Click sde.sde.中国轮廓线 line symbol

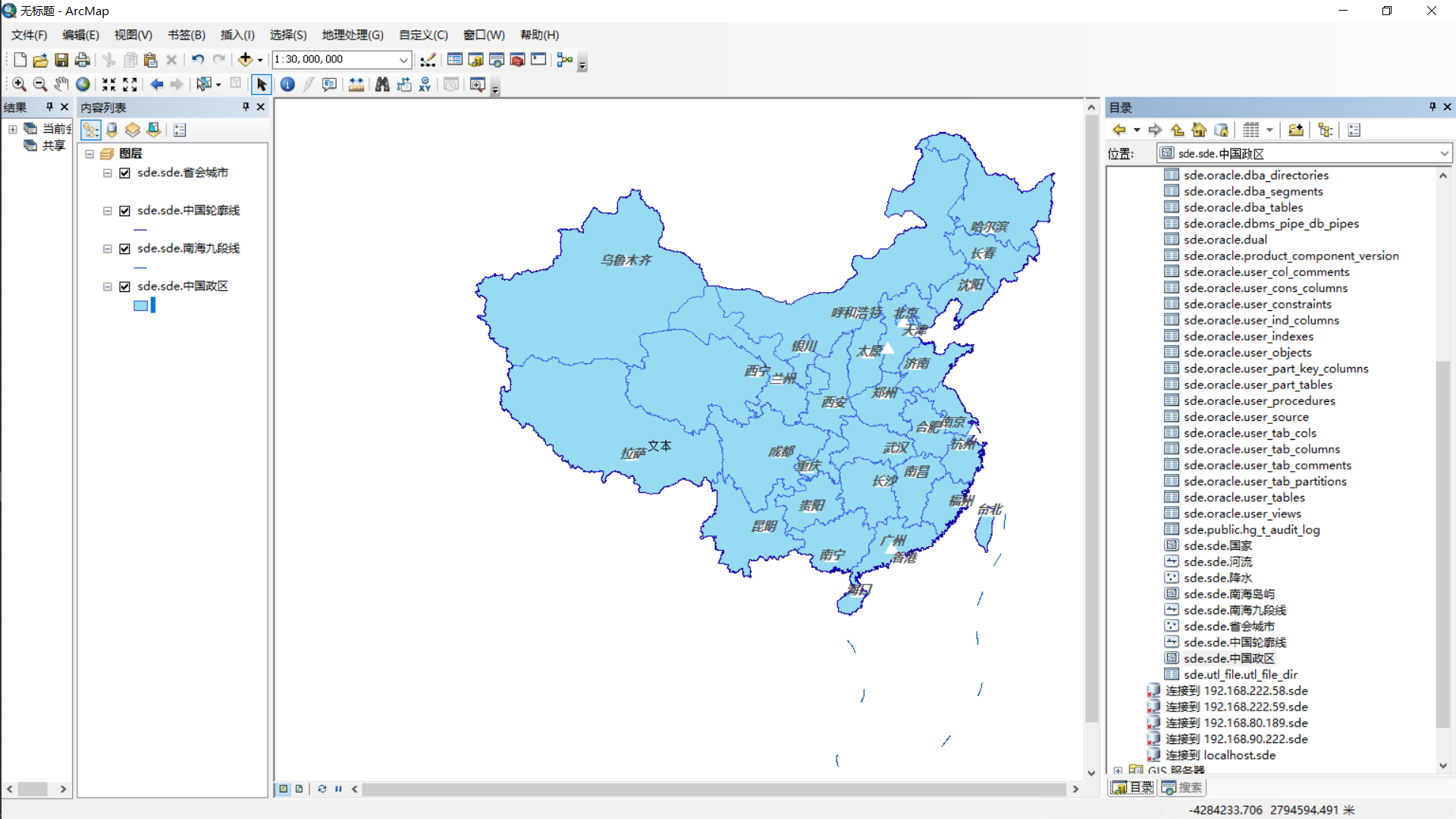coord(140,230)
